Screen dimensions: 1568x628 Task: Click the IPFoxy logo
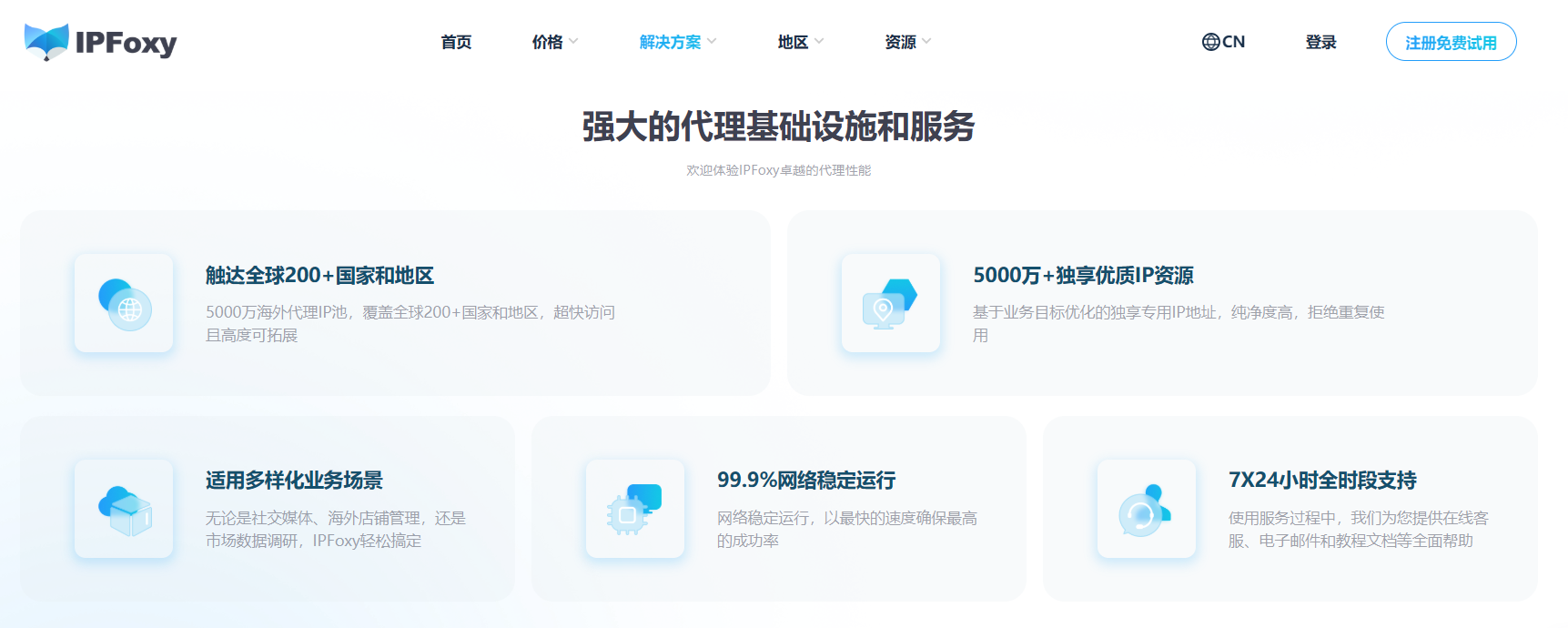point(100,42)
